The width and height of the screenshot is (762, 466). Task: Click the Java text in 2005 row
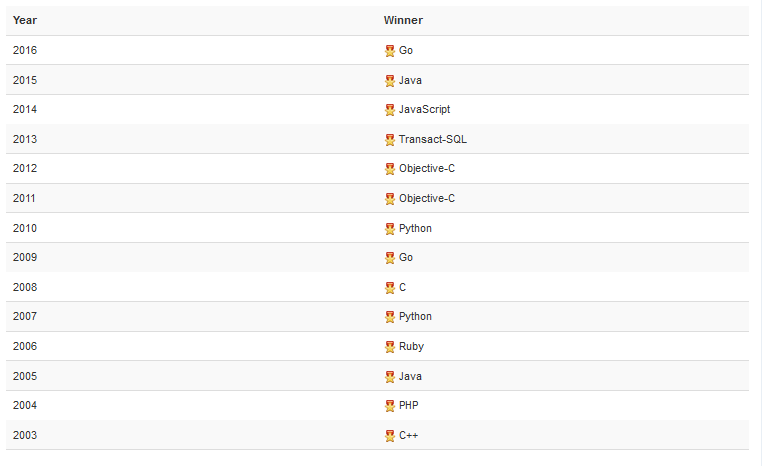click(x=410, y=376)
